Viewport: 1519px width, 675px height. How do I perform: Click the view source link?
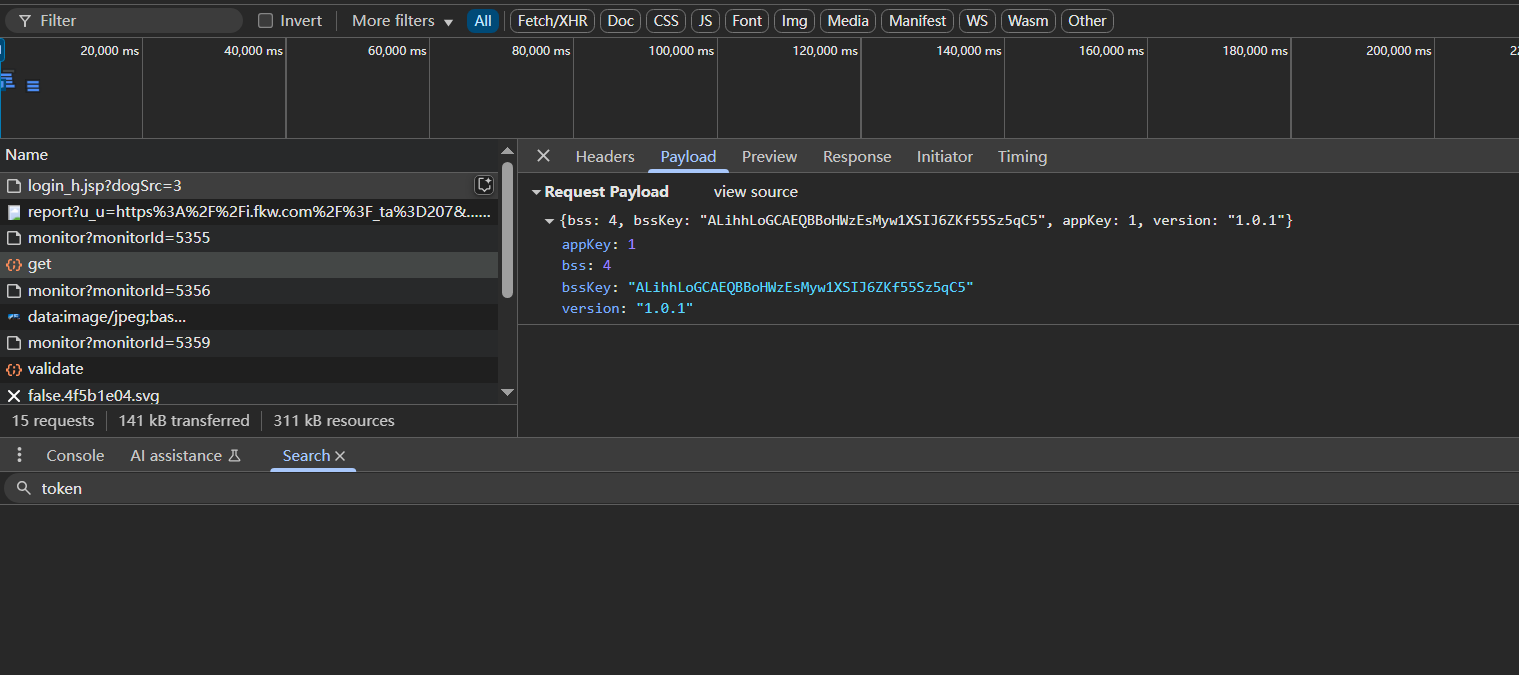(x=755, y=192)
